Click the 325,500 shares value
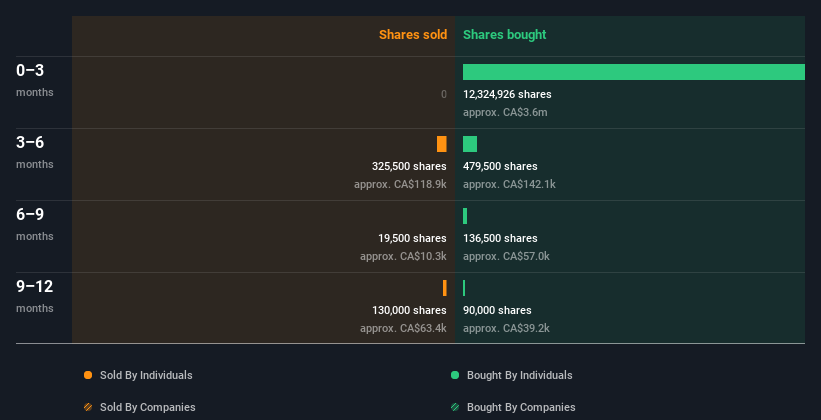The image size is (821, 420). (409, 167)
